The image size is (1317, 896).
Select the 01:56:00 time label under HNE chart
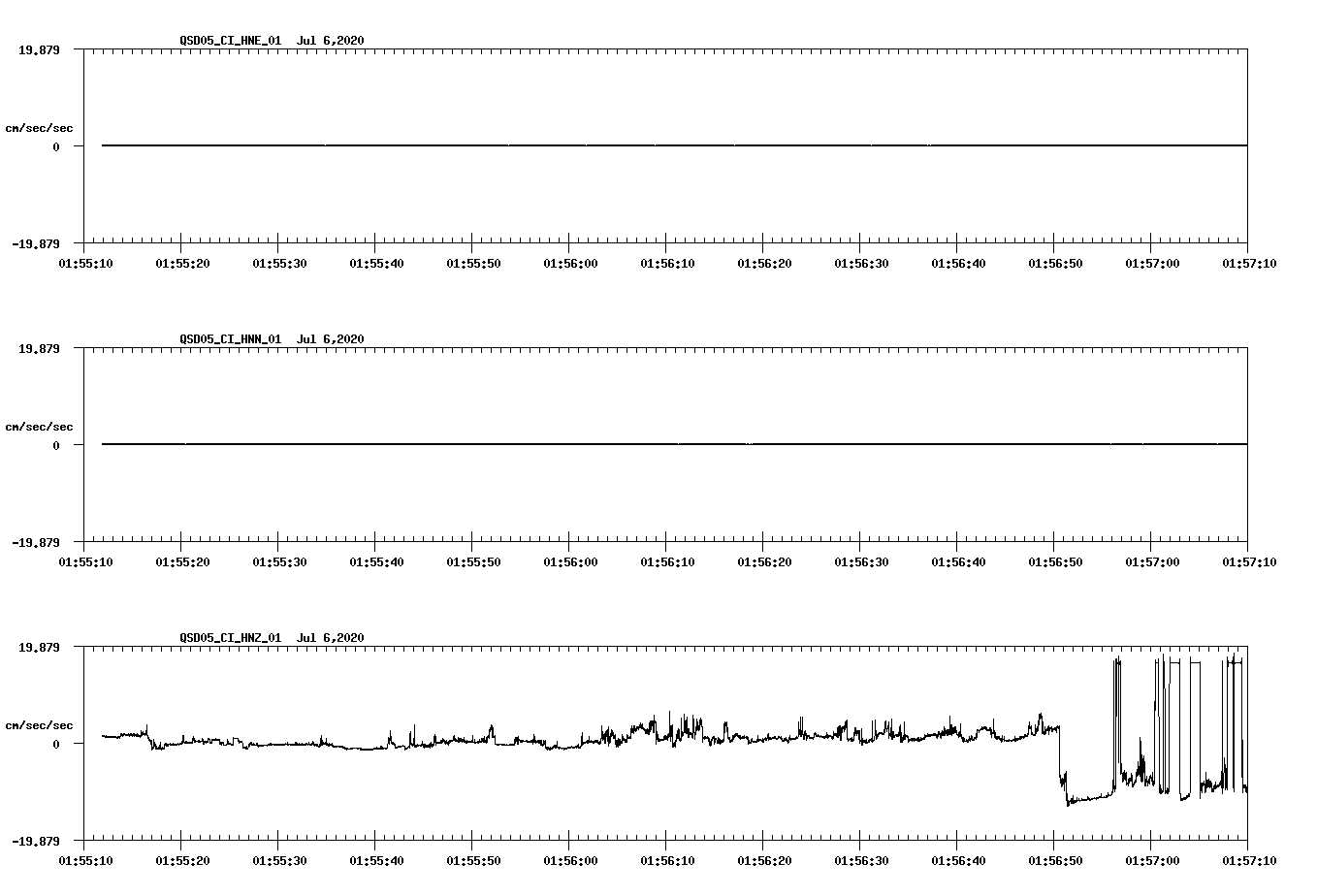click(x=569, y=263)
